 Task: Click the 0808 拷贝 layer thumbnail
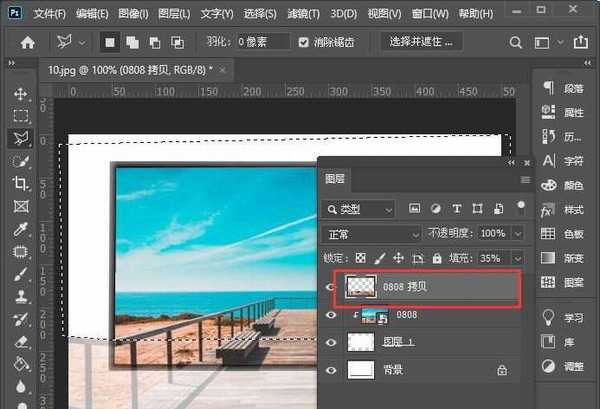coord(359,288)
